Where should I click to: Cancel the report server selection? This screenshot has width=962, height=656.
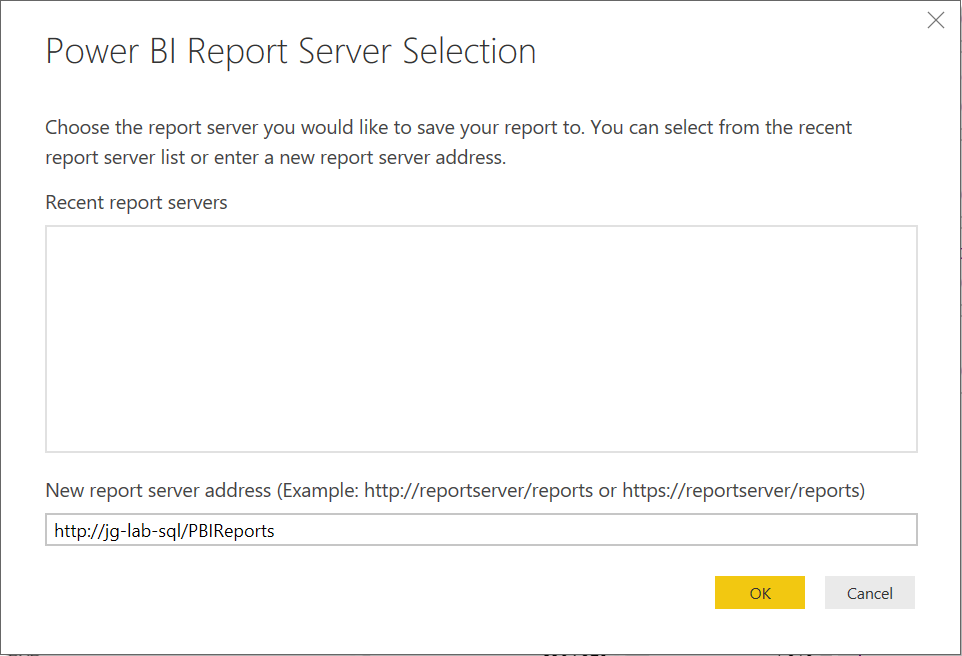pos(869,592)
